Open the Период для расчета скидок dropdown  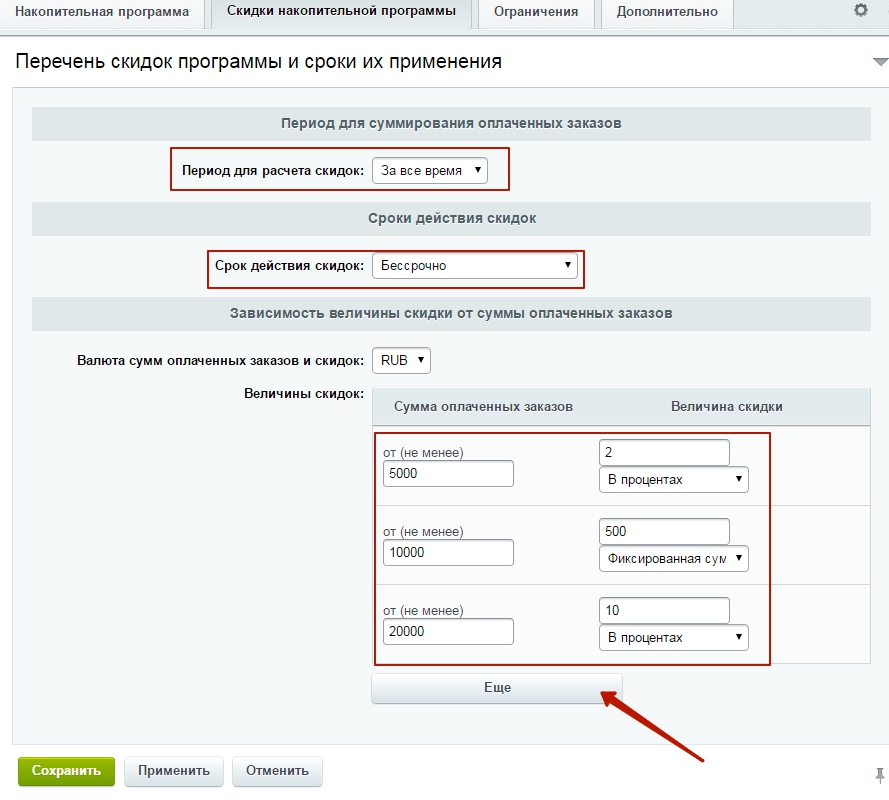pyautogui.click(x=430, y=171)
